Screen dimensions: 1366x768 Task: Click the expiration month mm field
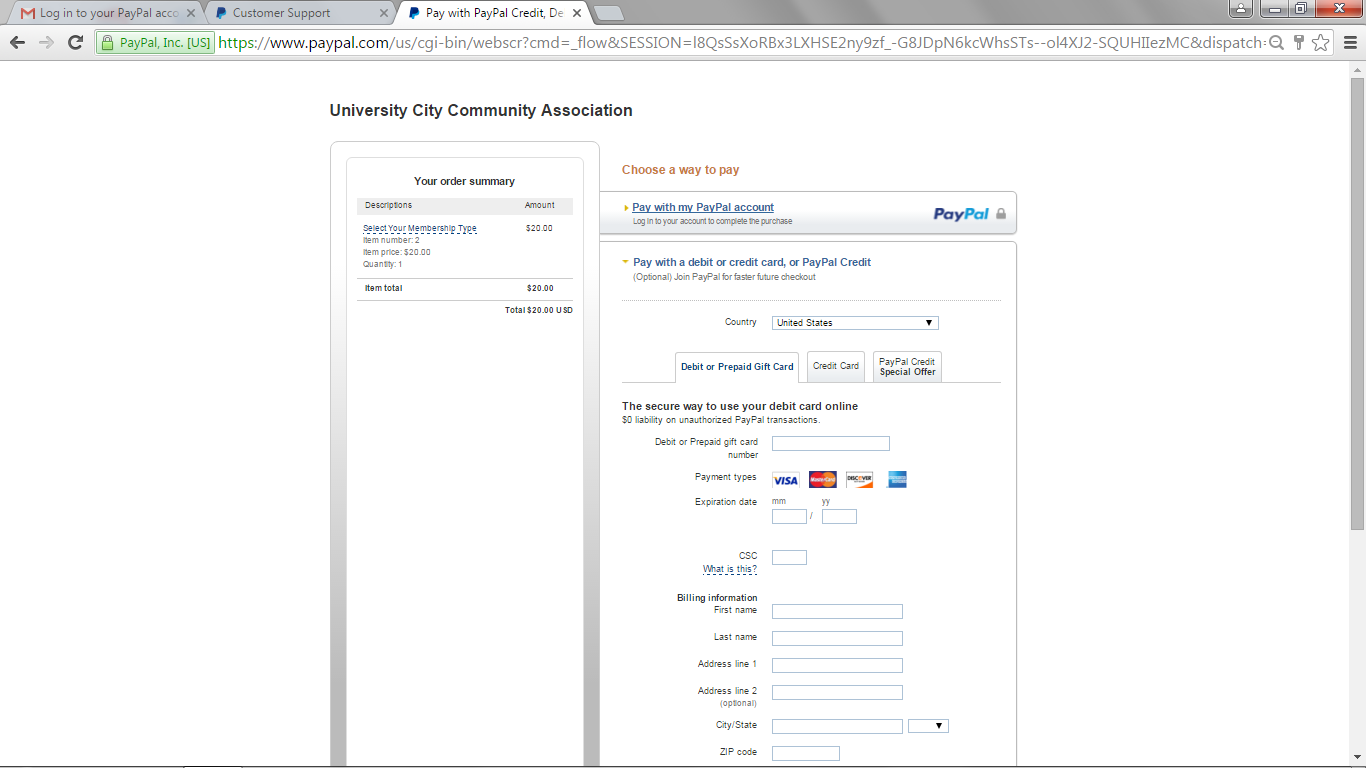[x=789, y=517]
